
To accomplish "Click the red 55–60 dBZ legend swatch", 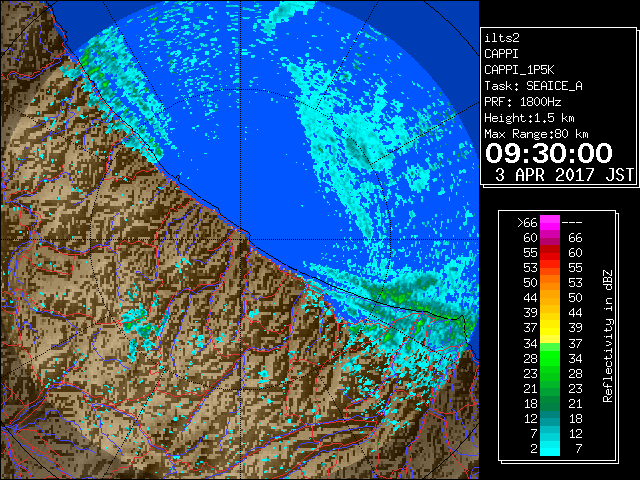I will point(550,253).
